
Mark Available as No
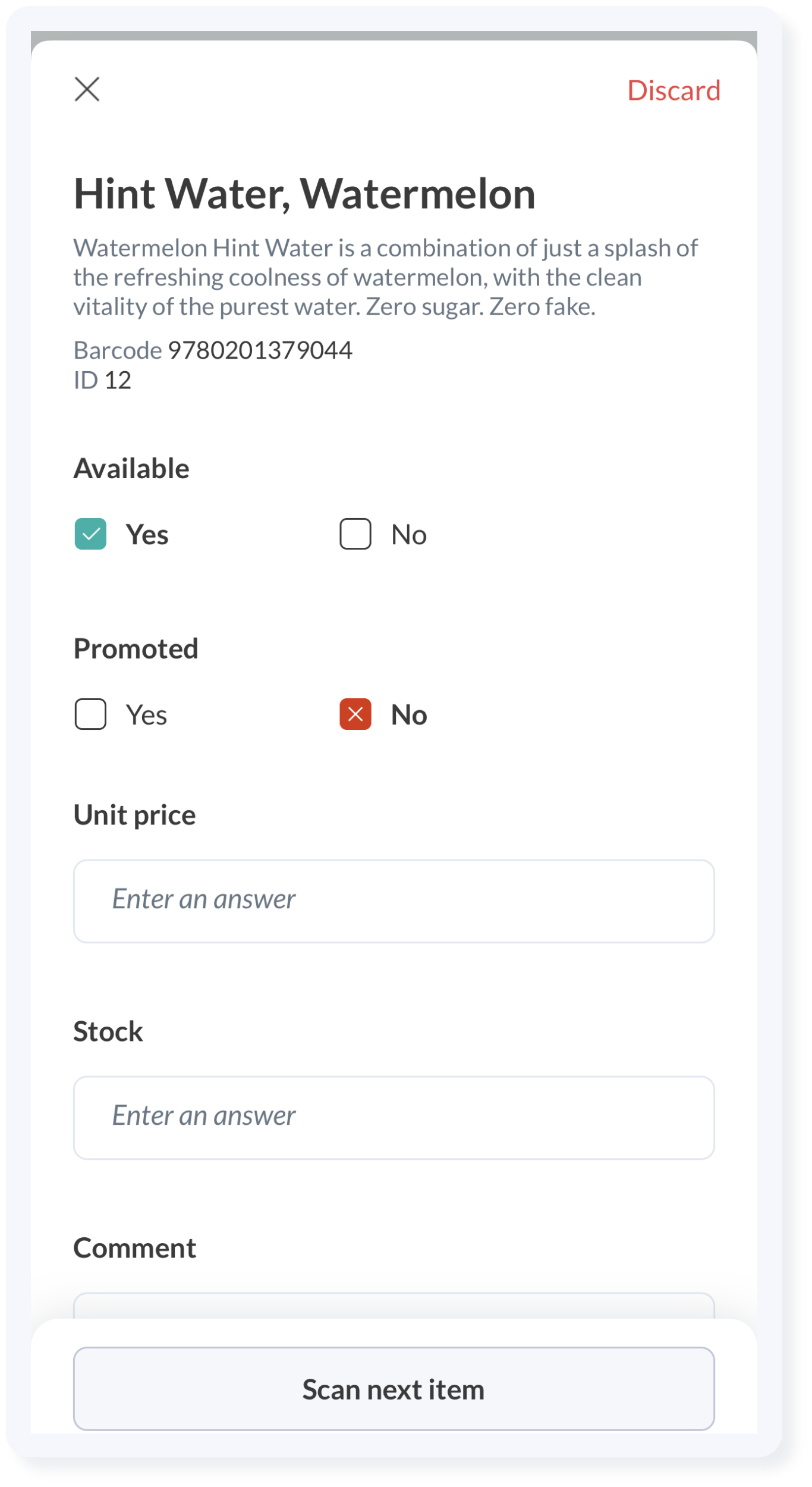(x=355, y=534)
